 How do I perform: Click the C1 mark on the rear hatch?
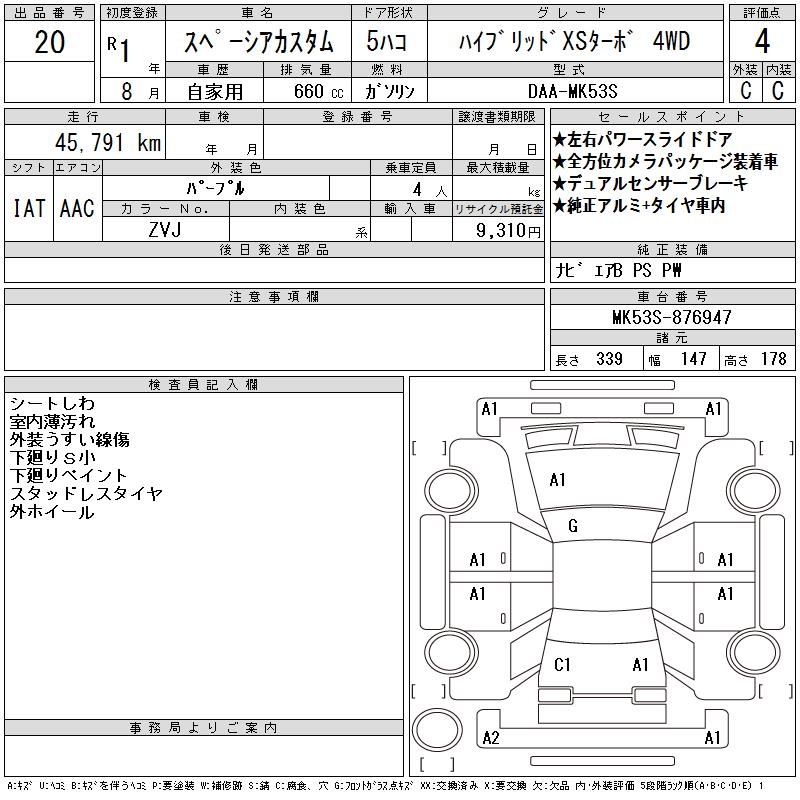pyautogui.click(x=562, y=664)
